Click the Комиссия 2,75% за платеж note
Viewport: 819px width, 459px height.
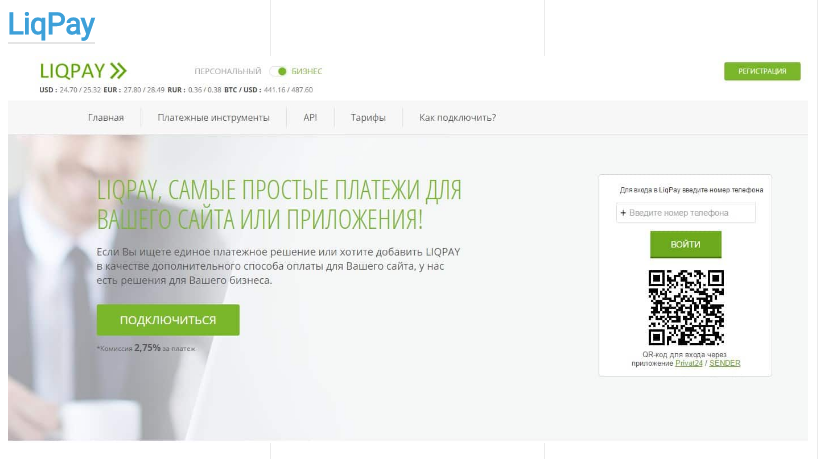tap(146, 348)
